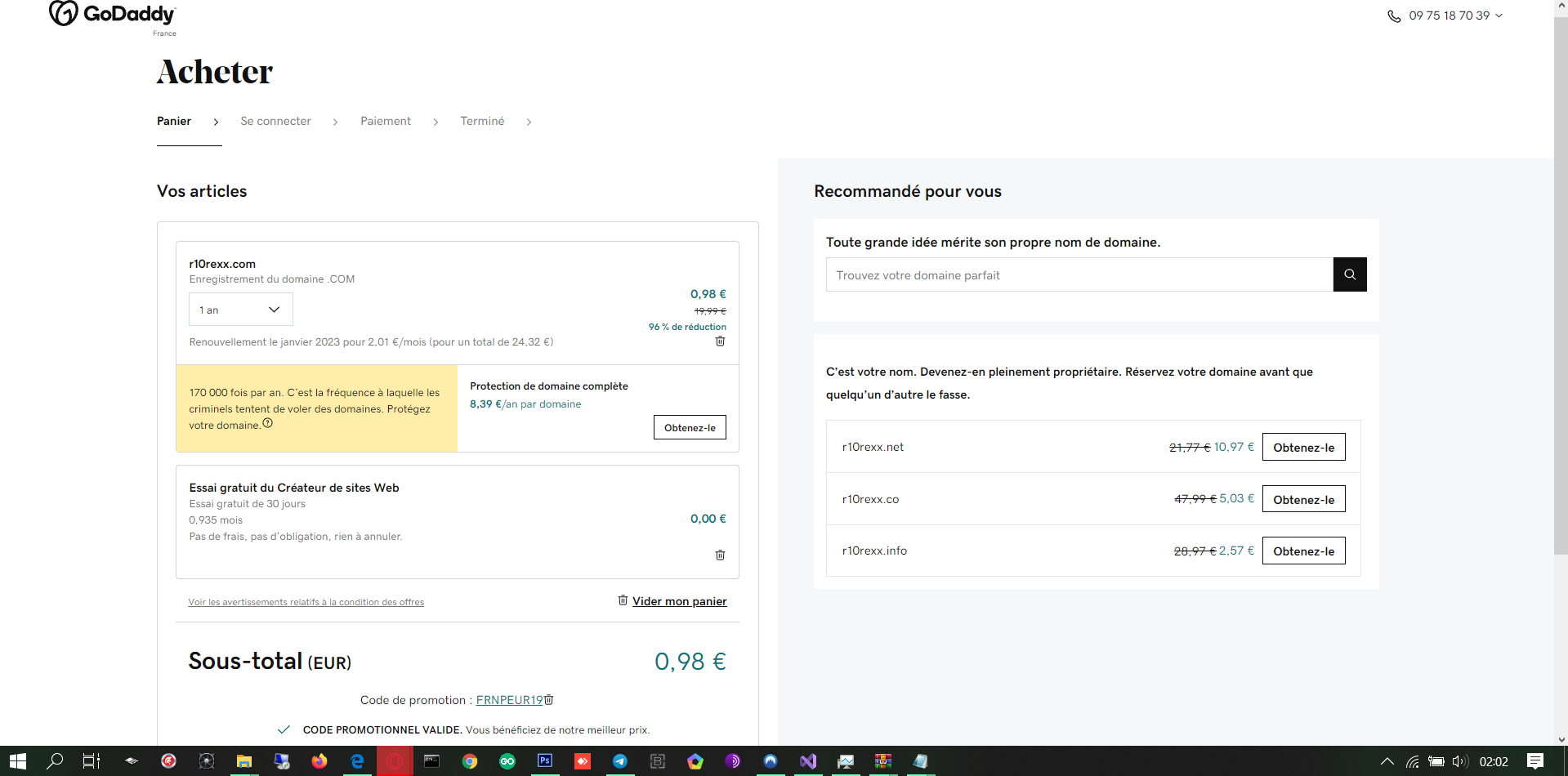Open the Windows notification center
This screenshot has width=1568, height=776.
(1535, 761)
